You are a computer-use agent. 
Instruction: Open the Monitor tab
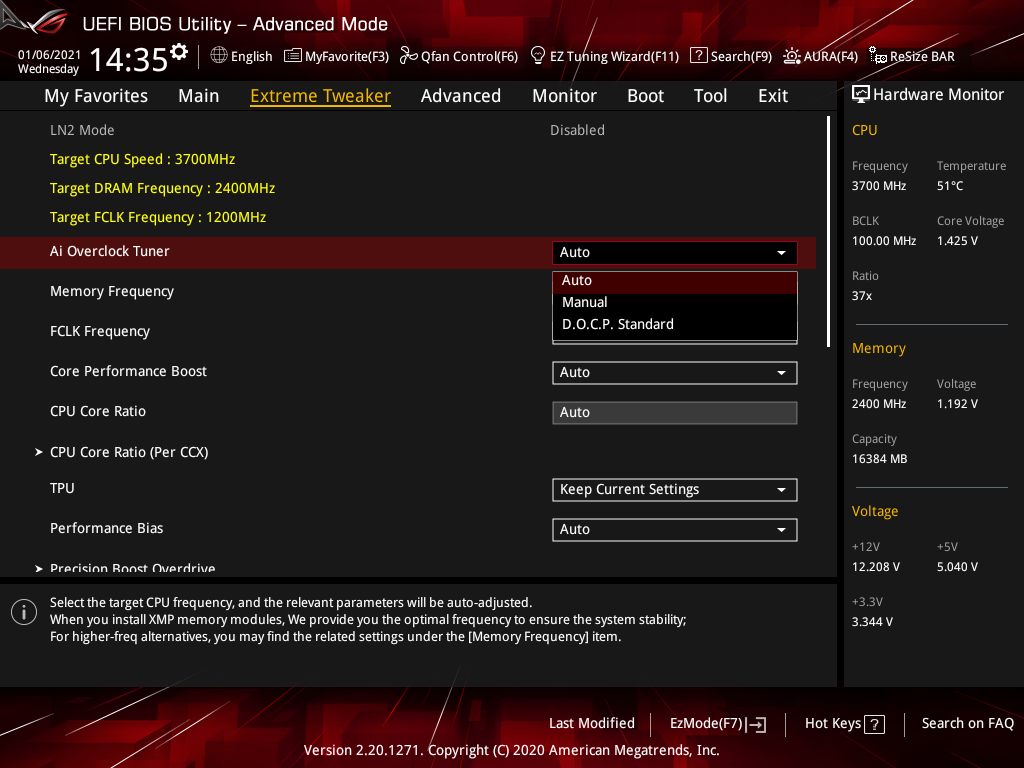click(x=564, y=96)
